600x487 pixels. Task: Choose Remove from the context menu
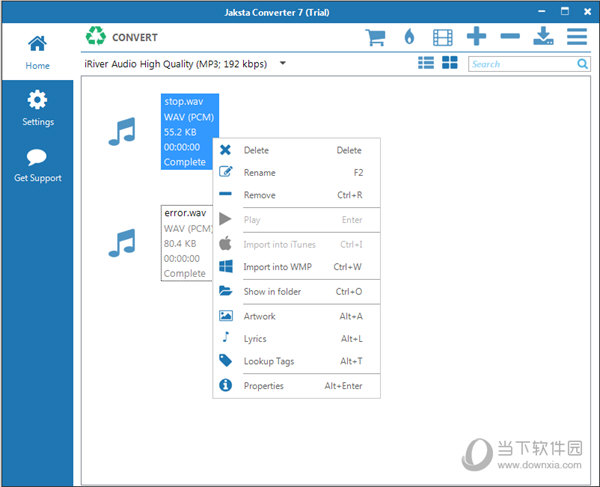coord(296,195)
